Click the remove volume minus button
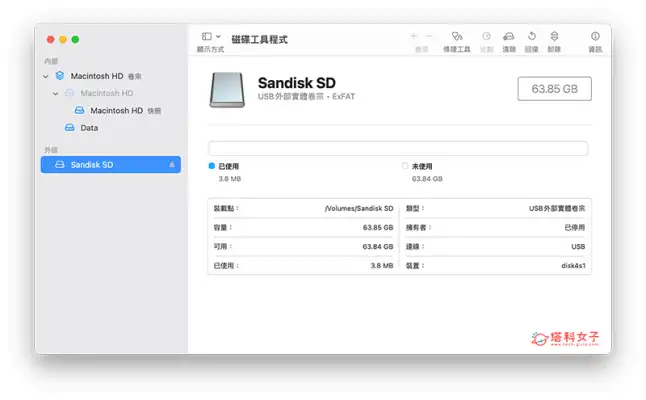The height and width of the screenshot is (400, 646). pos(429,36)
